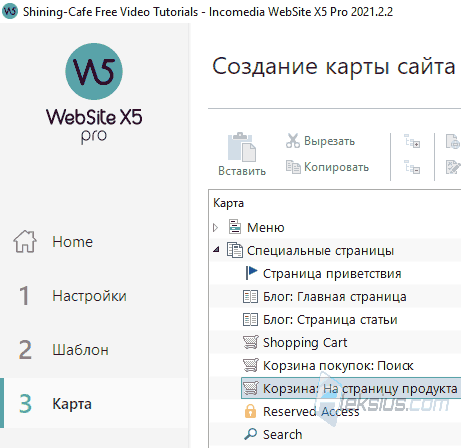
Task: Click the Корзина покупок: Поиск cart icon
Action: (x=250, y=365)
